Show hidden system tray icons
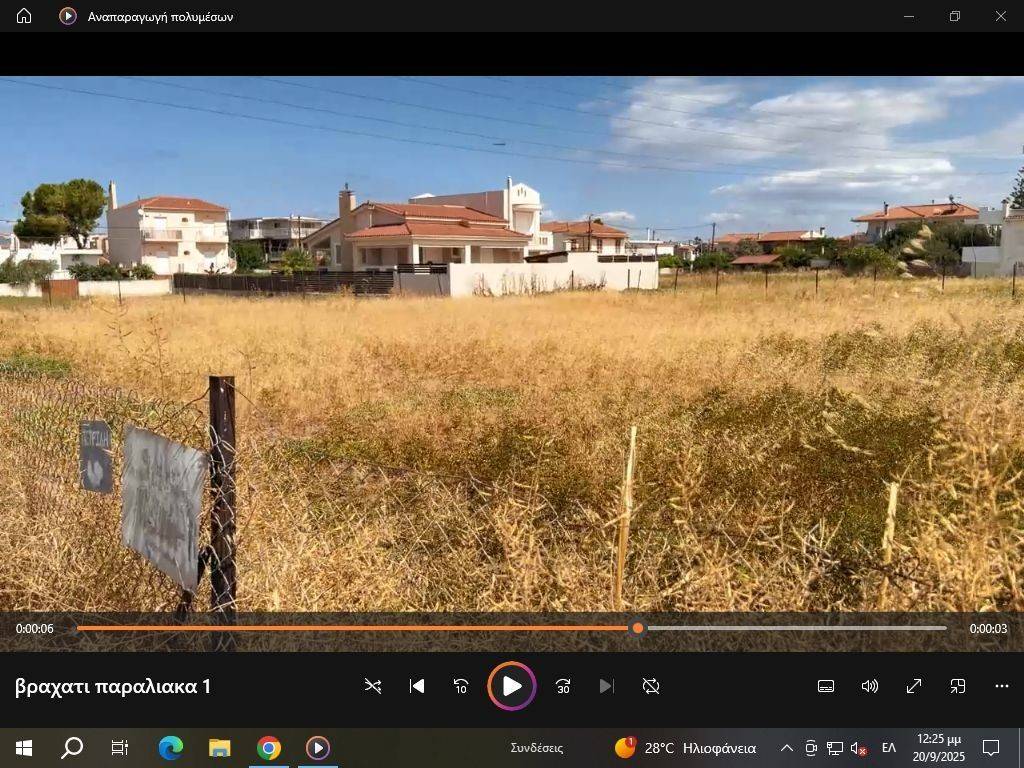Viewport: 1024px width, 768px height. coord(786,748)
